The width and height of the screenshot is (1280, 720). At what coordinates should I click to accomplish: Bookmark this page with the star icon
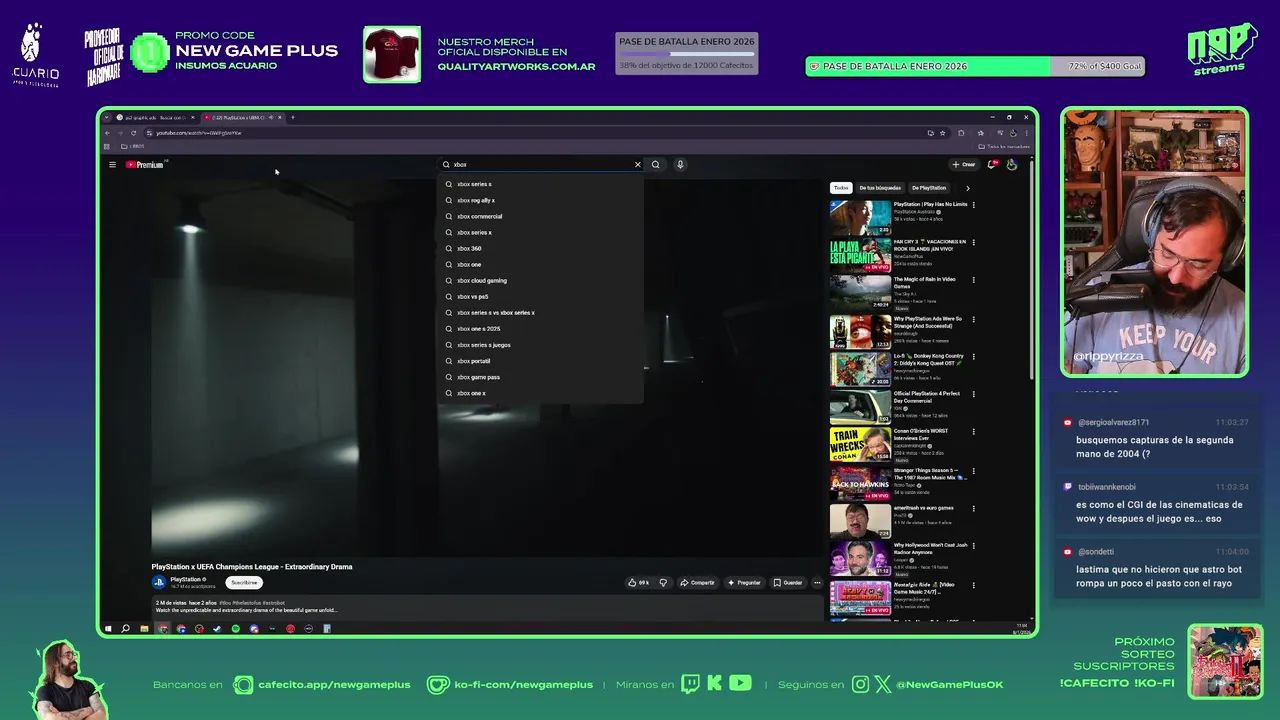(x=942, y=133)
